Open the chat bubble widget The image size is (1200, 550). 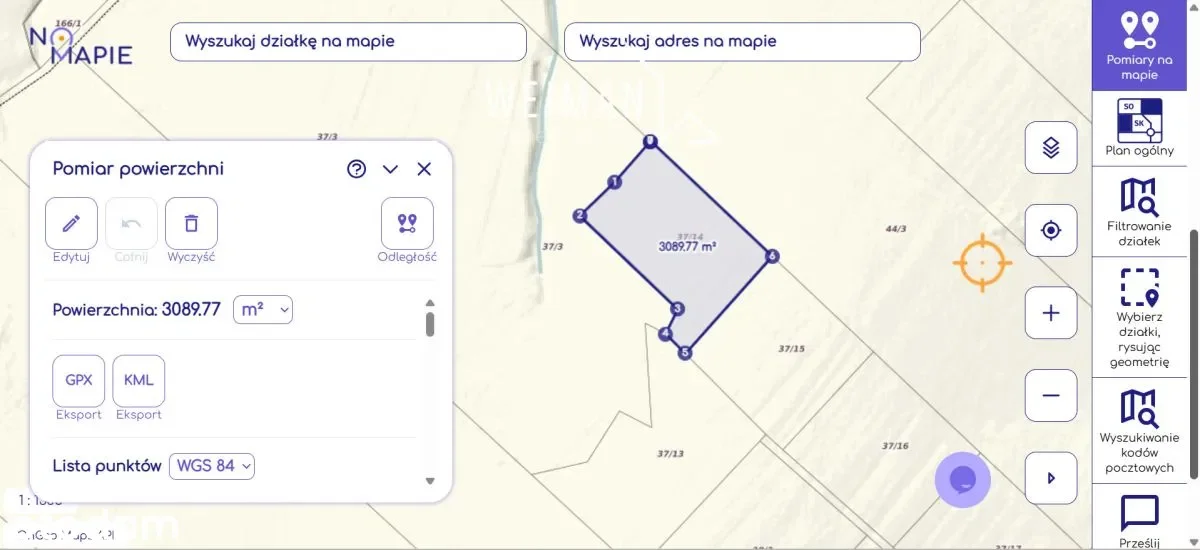962,480
